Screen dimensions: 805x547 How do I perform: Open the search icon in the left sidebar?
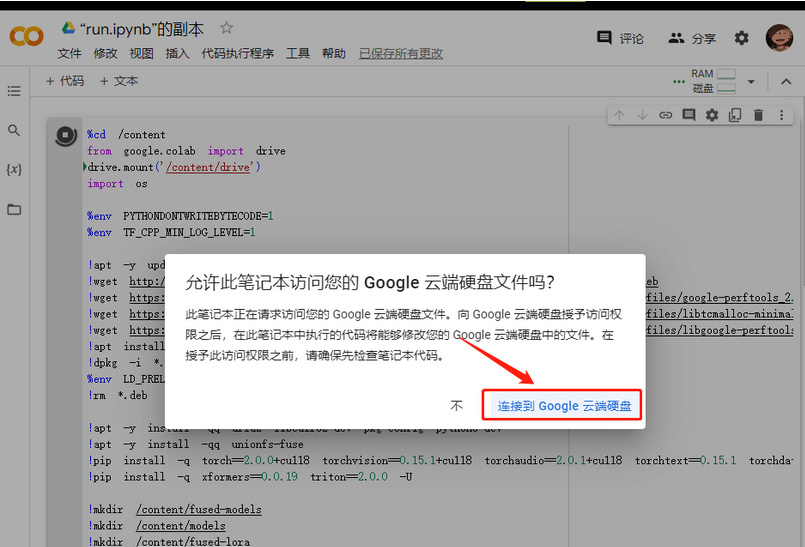[14, 130]
